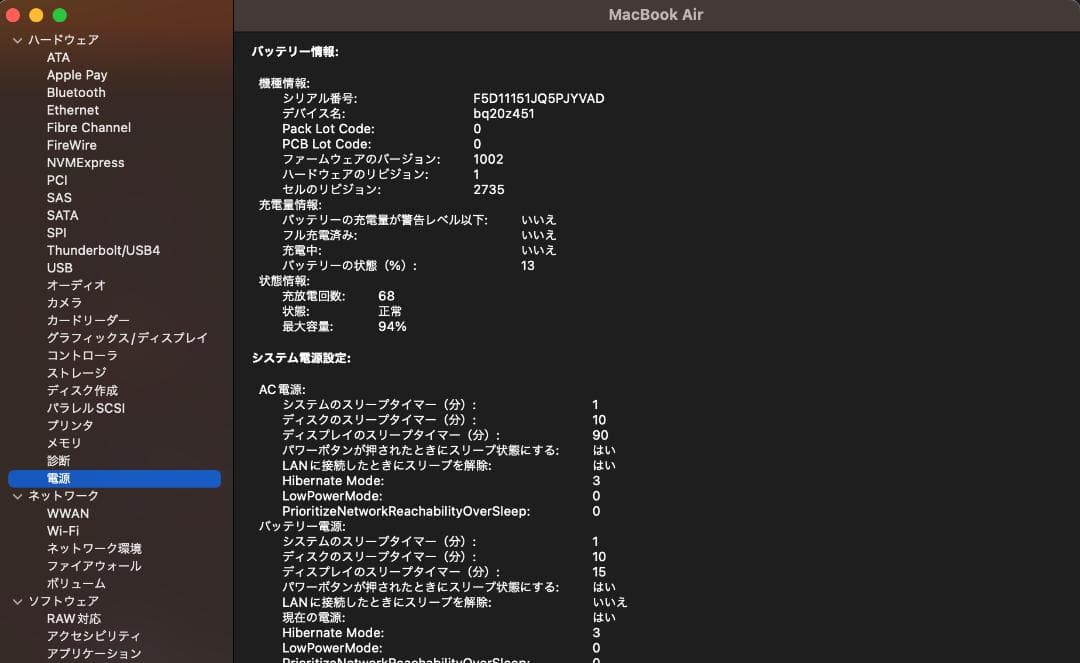Open the オーディオ entry
1080x663 pixels.
76,285
